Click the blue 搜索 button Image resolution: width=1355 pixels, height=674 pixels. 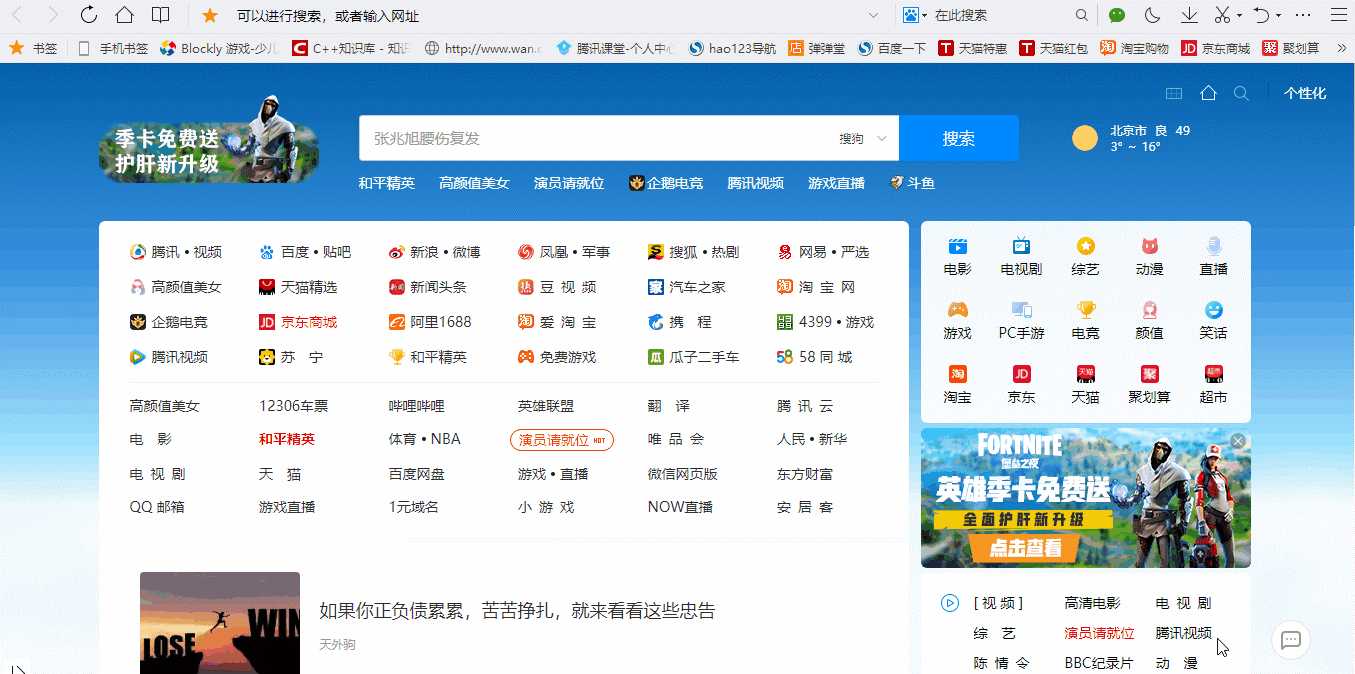[x=958, y=138]
